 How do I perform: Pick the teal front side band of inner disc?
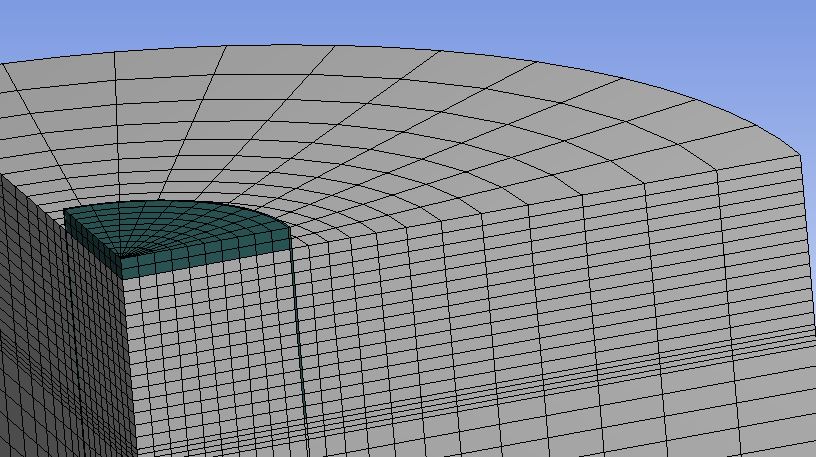pyautogui.click(x=206, y=254)
